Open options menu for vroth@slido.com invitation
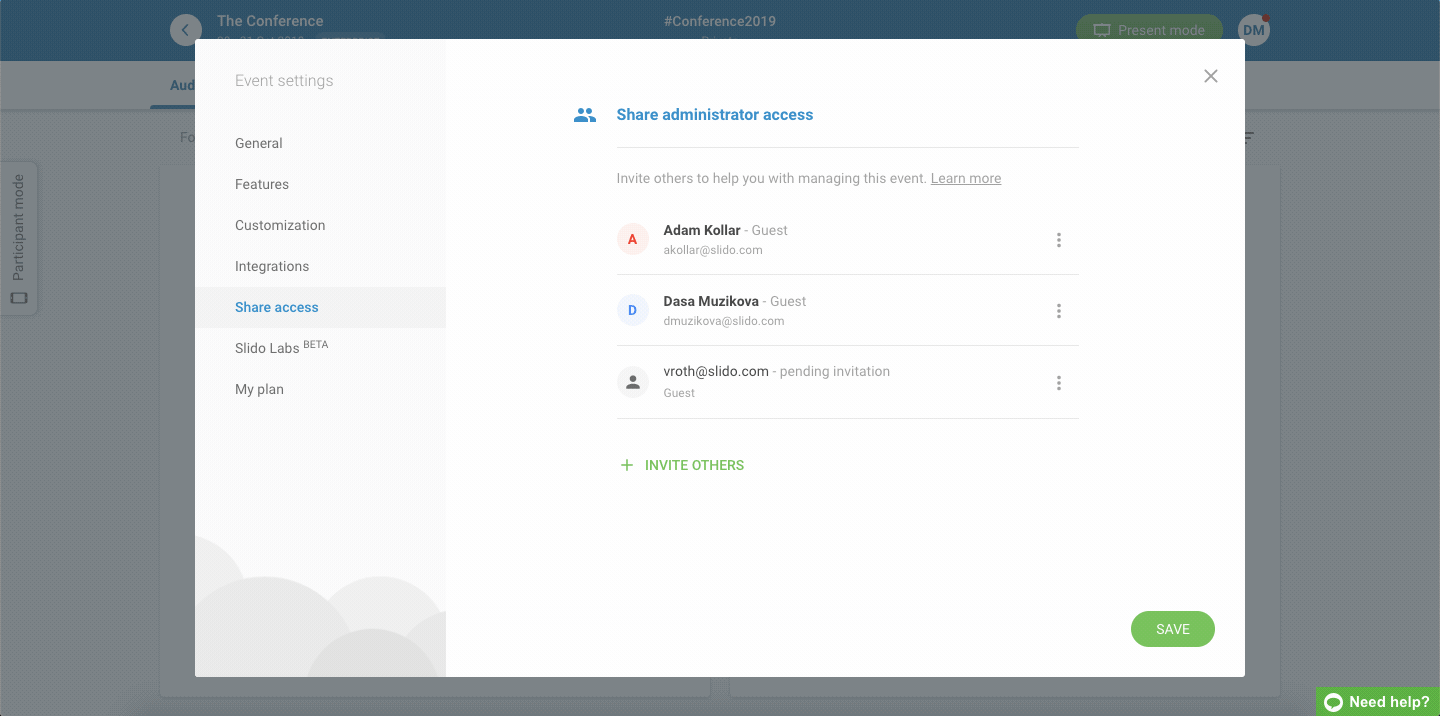Image resolution: width=1440 pixels, height=716 pixels. (x=1059, y=383)
